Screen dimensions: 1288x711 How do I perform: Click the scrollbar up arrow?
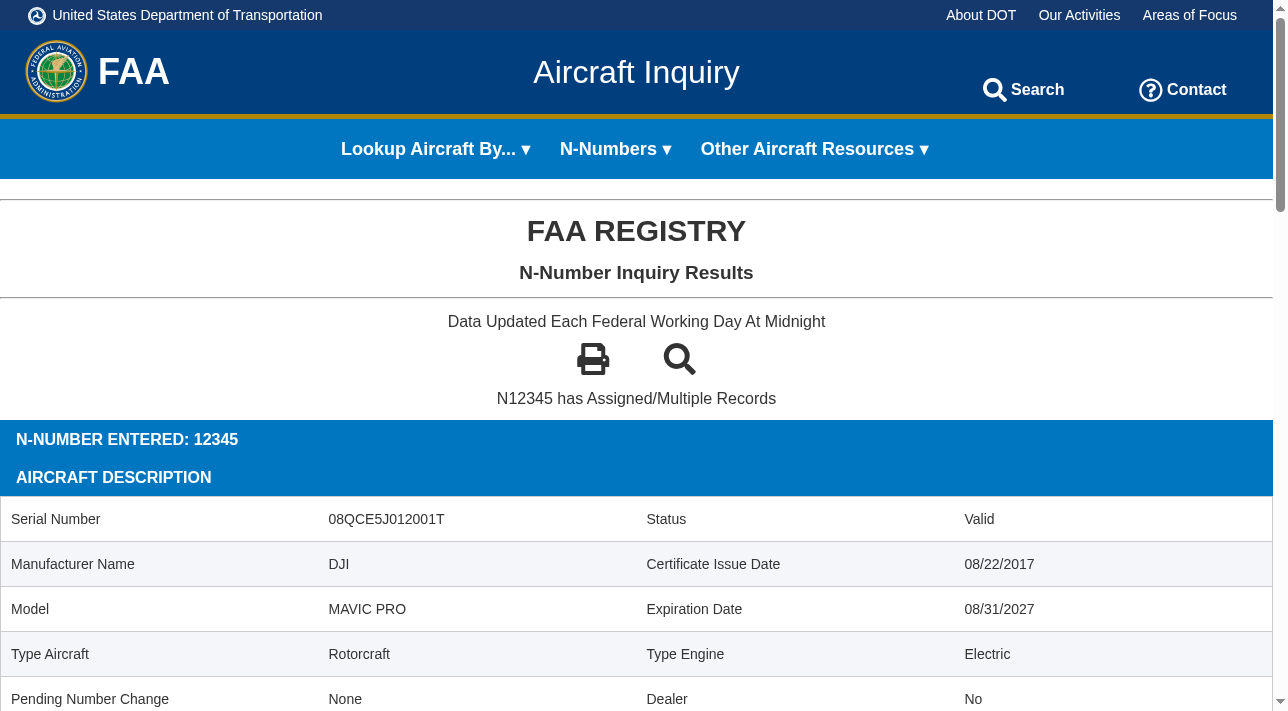1280,7
